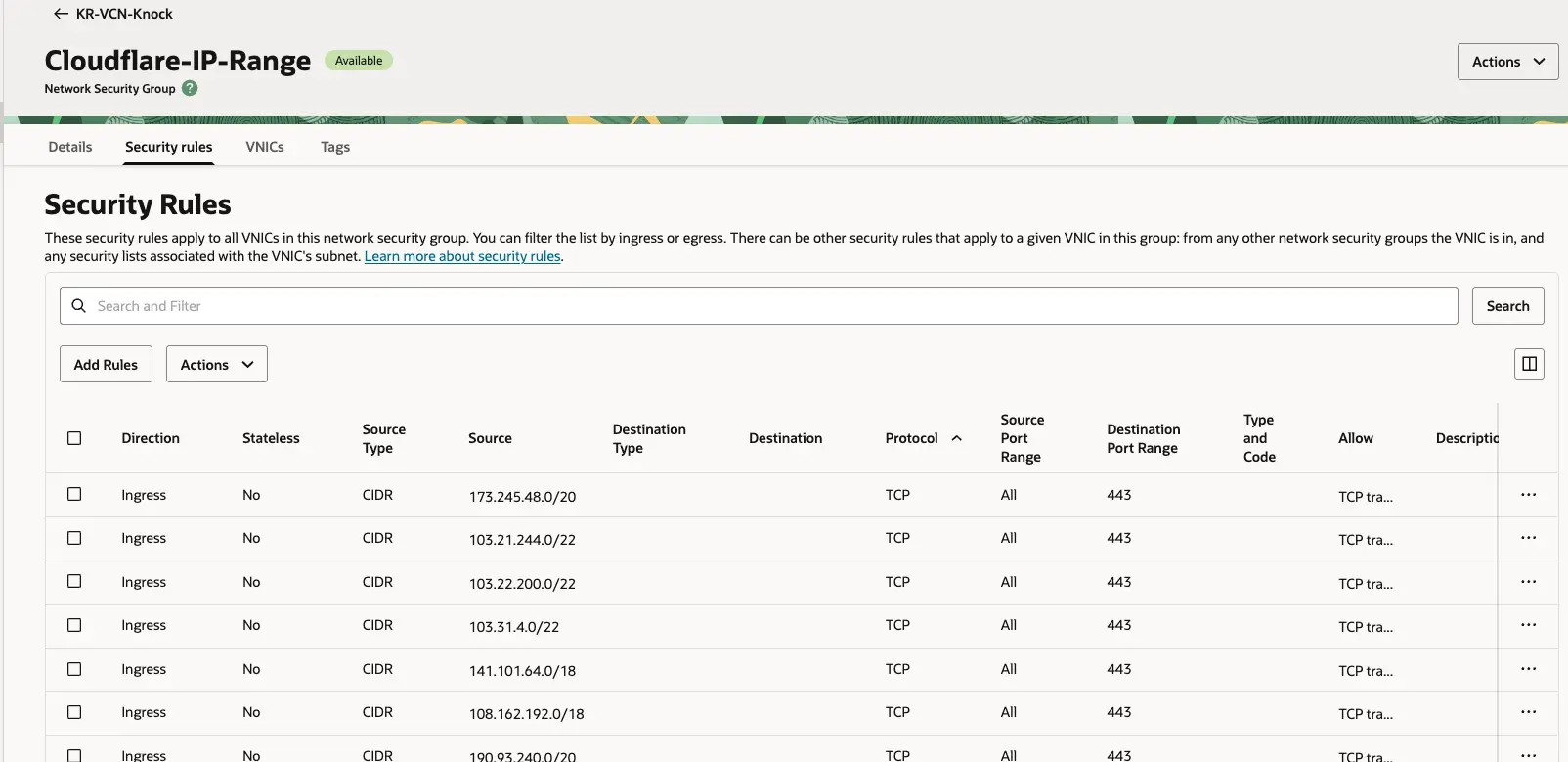Image resolution: width=1568 pixels, height=762 pixels.
Task: Check the 103.31.4.0/22 rule
Action: click(x=74, y=625)
